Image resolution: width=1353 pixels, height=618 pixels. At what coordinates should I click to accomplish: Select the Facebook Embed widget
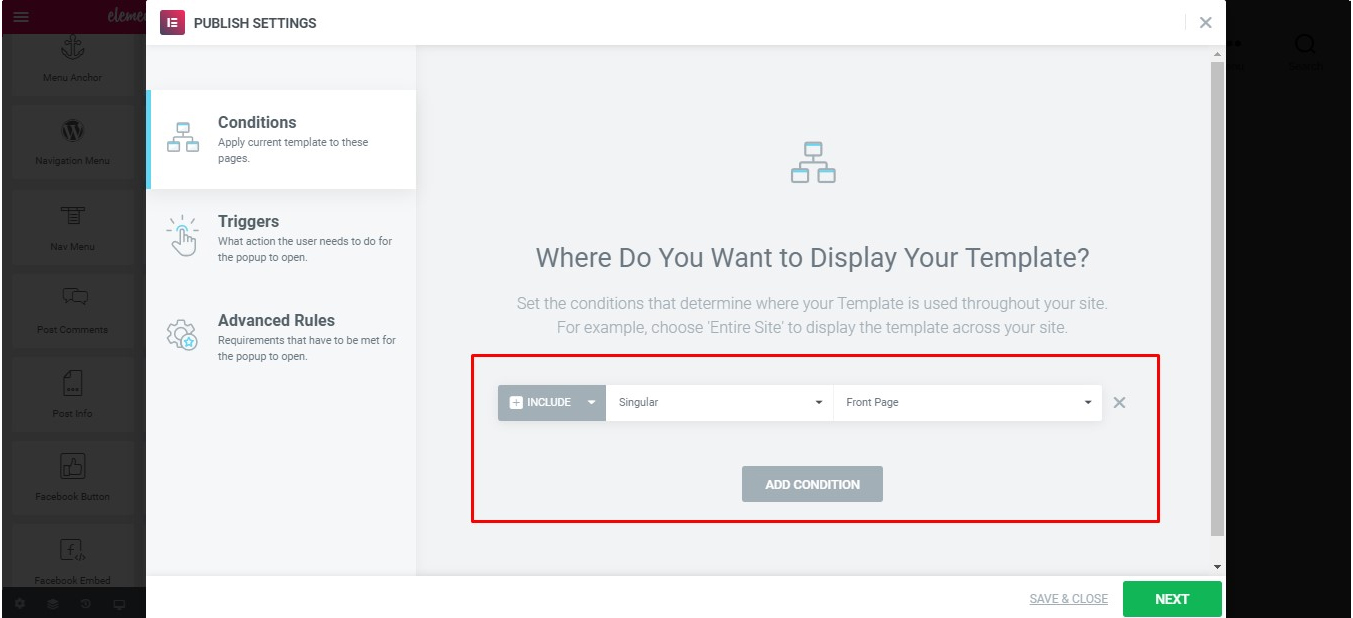click(x=72, y=558)
